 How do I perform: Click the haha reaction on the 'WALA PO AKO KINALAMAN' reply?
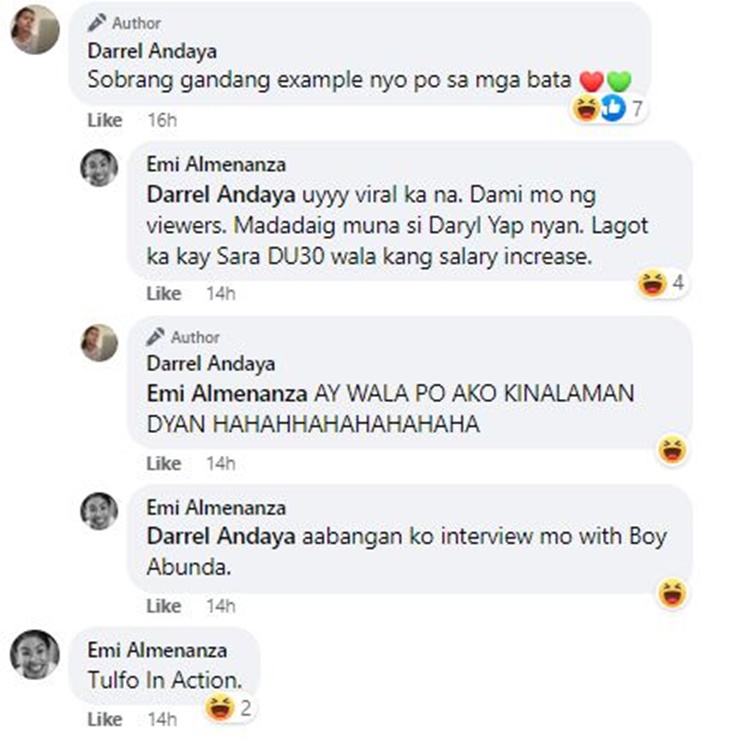point(672,449)
